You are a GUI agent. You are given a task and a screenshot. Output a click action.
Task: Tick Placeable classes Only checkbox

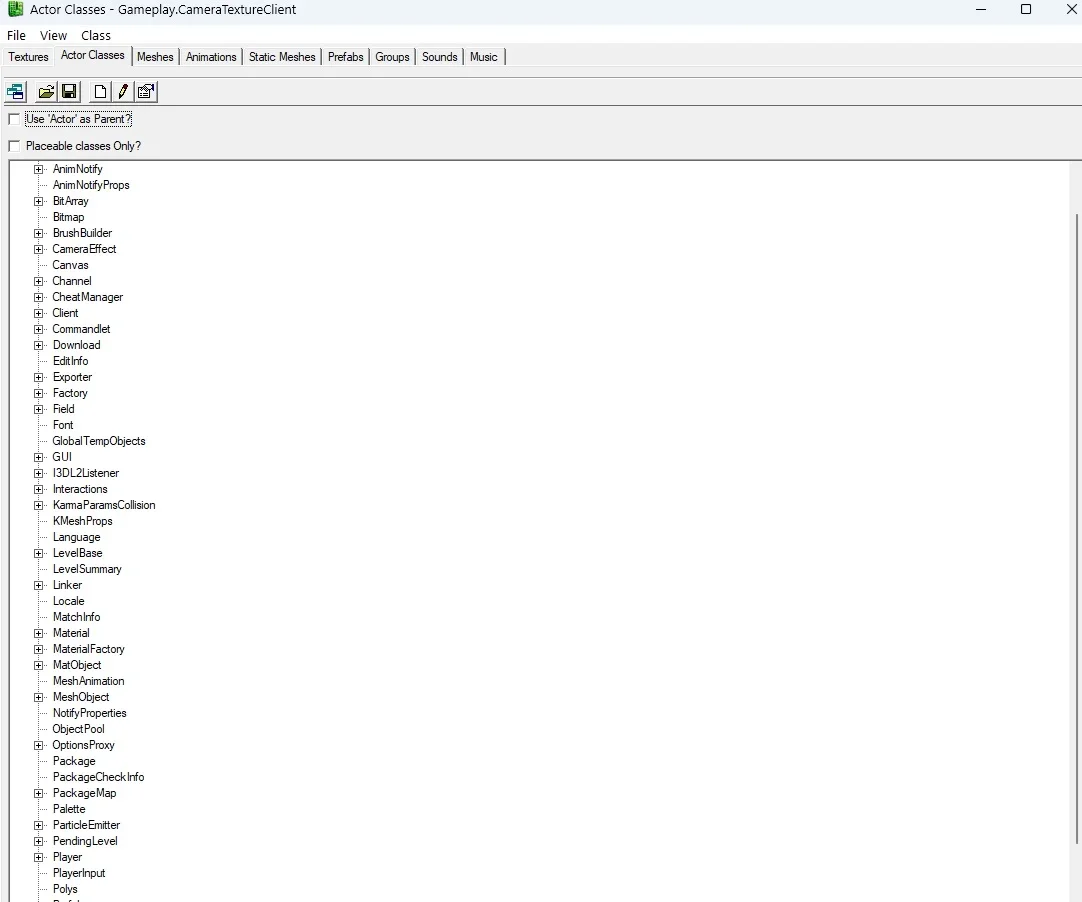14,146
